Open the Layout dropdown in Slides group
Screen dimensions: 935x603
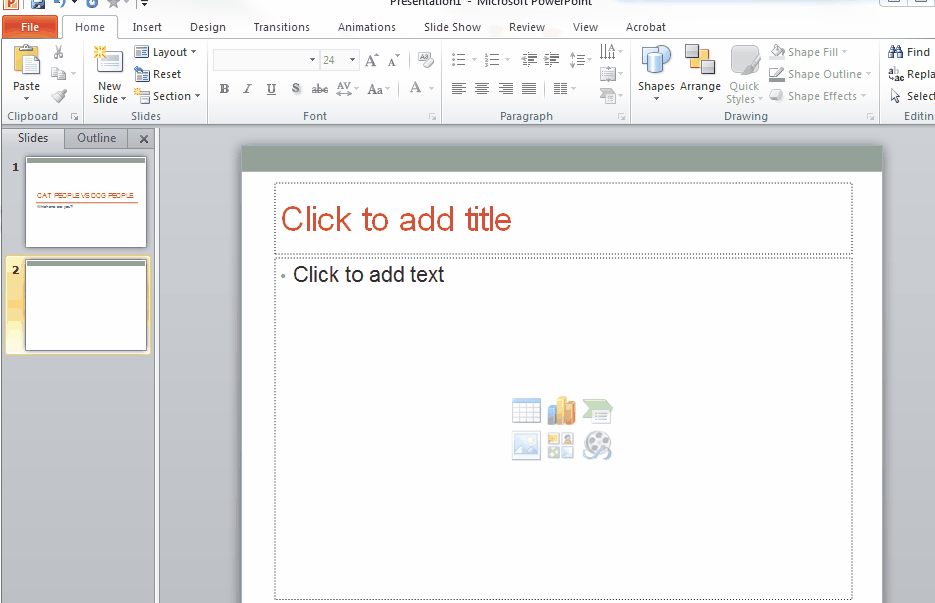[166, 51]
